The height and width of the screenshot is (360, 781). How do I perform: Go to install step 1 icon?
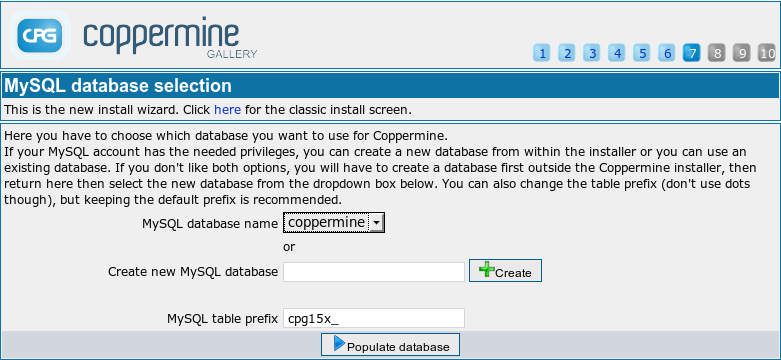coord(541,53)
